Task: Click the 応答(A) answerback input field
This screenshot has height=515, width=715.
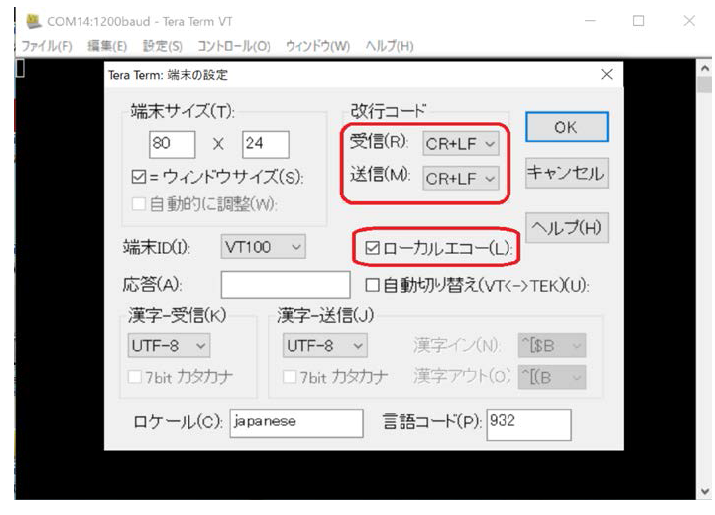Action: pyautogui.click(x=285, y=285)
